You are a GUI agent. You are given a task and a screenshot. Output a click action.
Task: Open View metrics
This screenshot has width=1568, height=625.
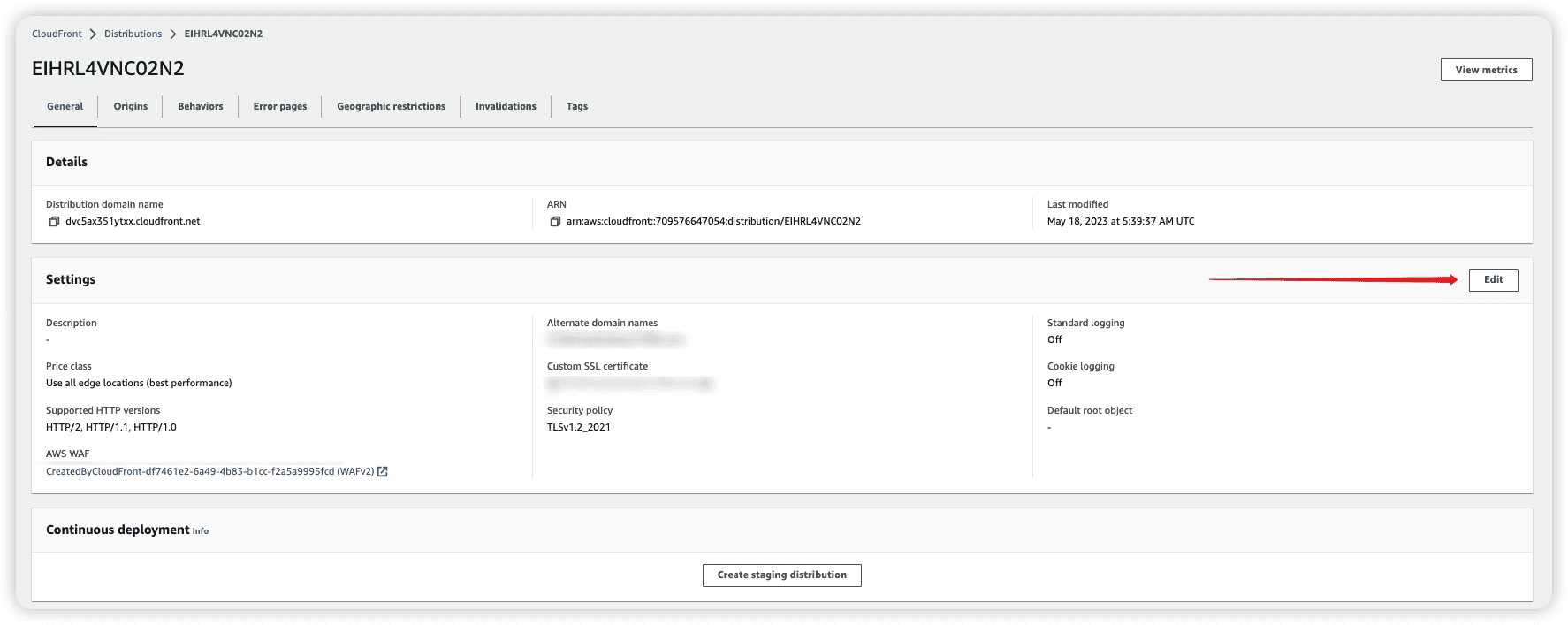pyautogui.click(x=1487, y=70)
